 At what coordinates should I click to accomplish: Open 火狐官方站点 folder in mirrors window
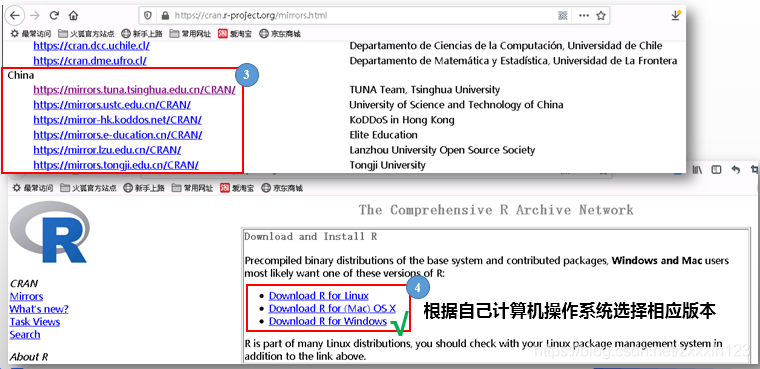click(86, 33)
